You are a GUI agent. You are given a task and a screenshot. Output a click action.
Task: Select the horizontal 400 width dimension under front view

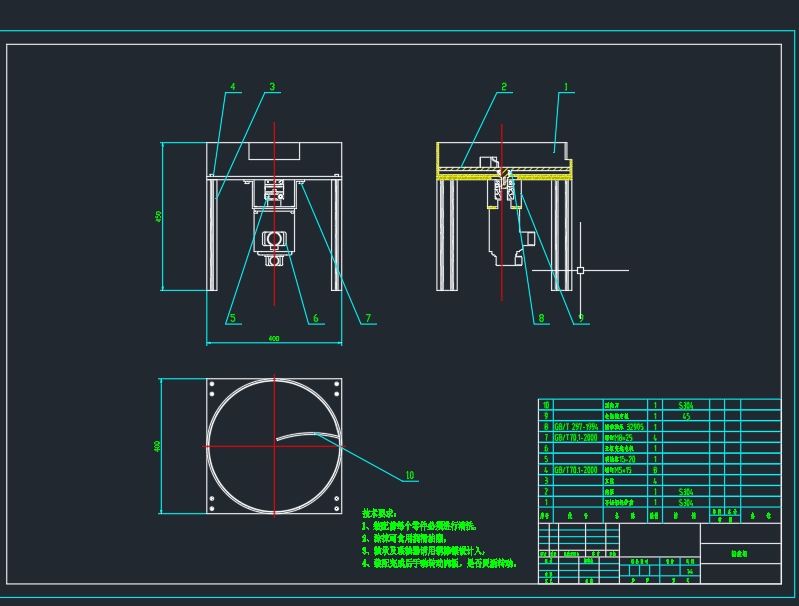[x=274, y=338]
